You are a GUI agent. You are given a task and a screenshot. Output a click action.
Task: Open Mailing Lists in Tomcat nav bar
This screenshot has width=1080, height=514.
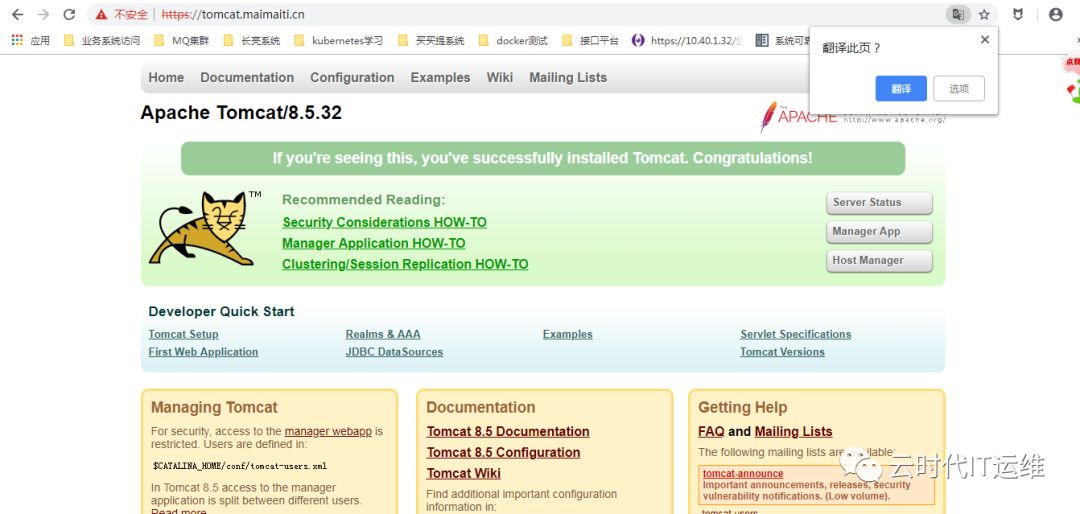click(x=568, y=78)
